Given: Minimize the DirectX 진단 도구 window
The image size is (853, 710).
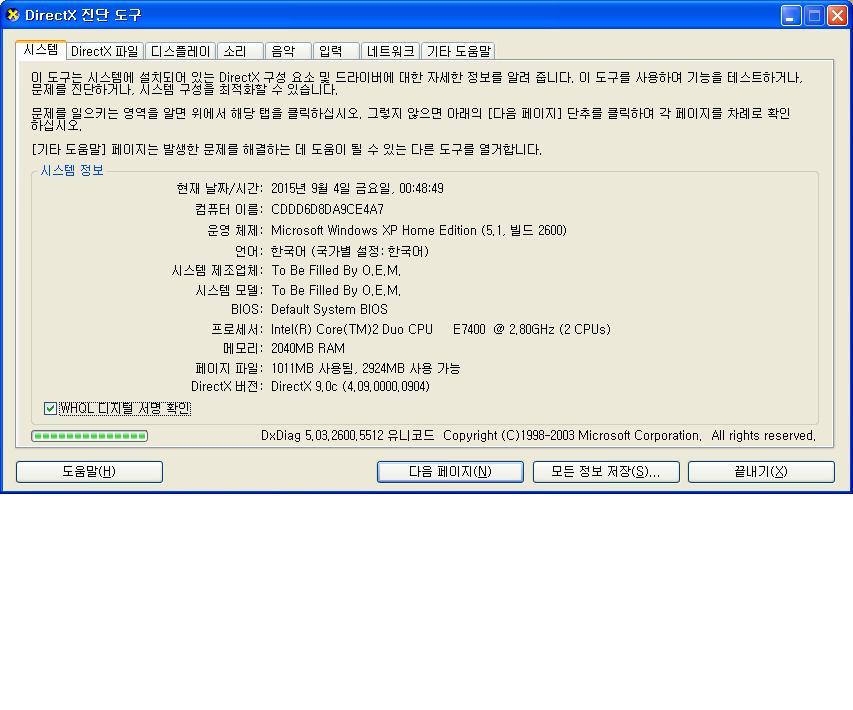Looking at the screenshot, I should (791, 15).
